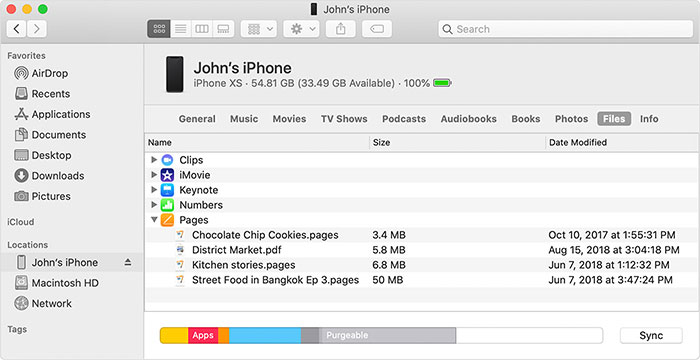This screenshot has width=700, height=360.
Task: Switch to column view
Action: [x=202, y=29]
